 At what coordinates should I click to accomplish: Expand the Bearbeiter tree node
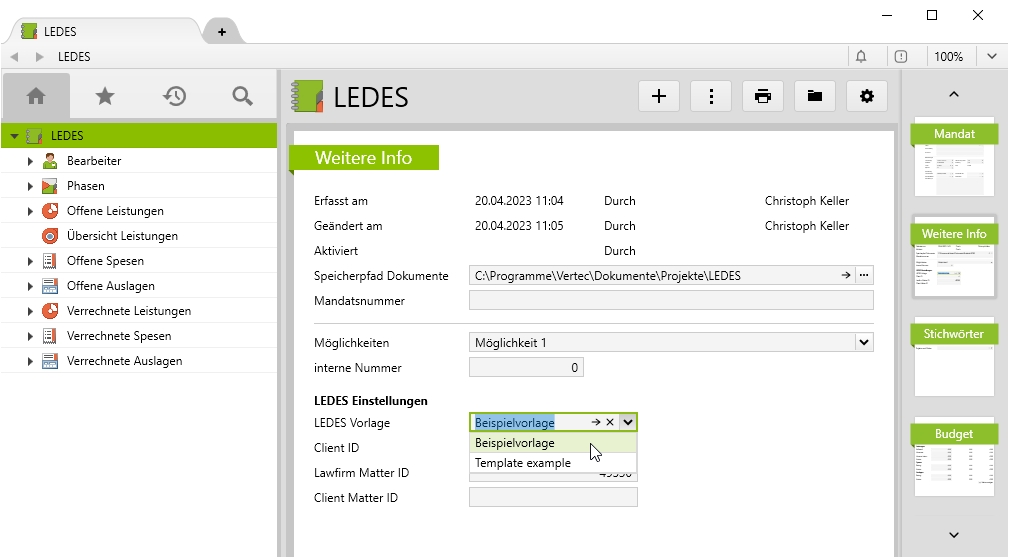point(30,161)
